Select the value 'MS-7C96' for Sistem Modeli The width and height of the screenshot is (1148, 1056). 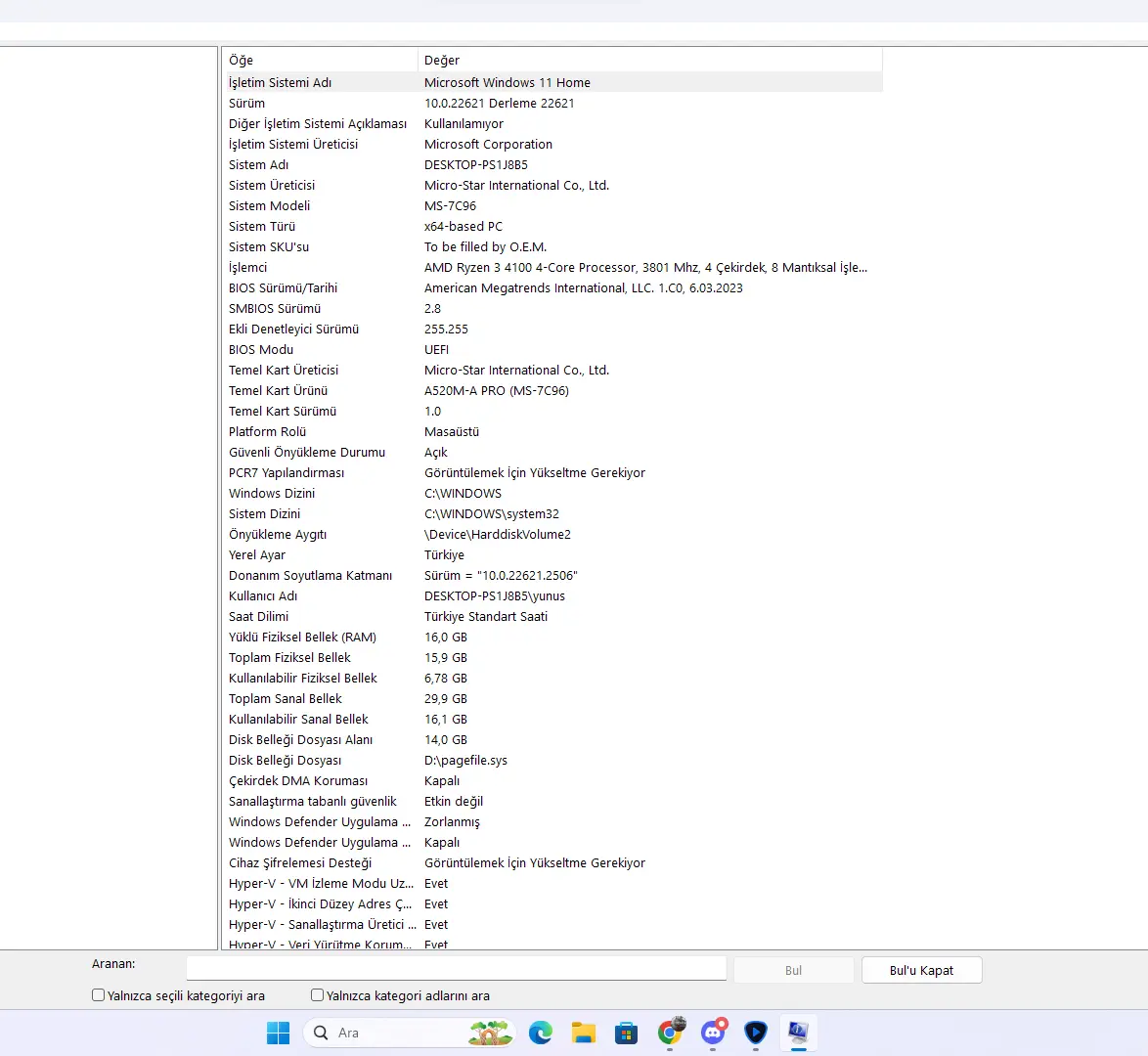pyautogui.click(x=450, y=205)
